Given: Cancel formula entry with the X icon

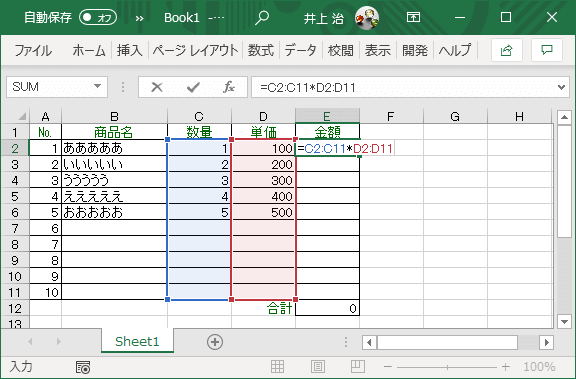Looking at the screenshot, I should [157, 87].
